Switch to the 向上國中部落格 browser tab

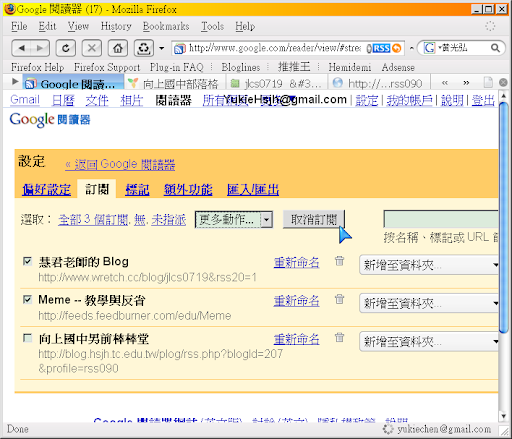(x=175, y=83)
